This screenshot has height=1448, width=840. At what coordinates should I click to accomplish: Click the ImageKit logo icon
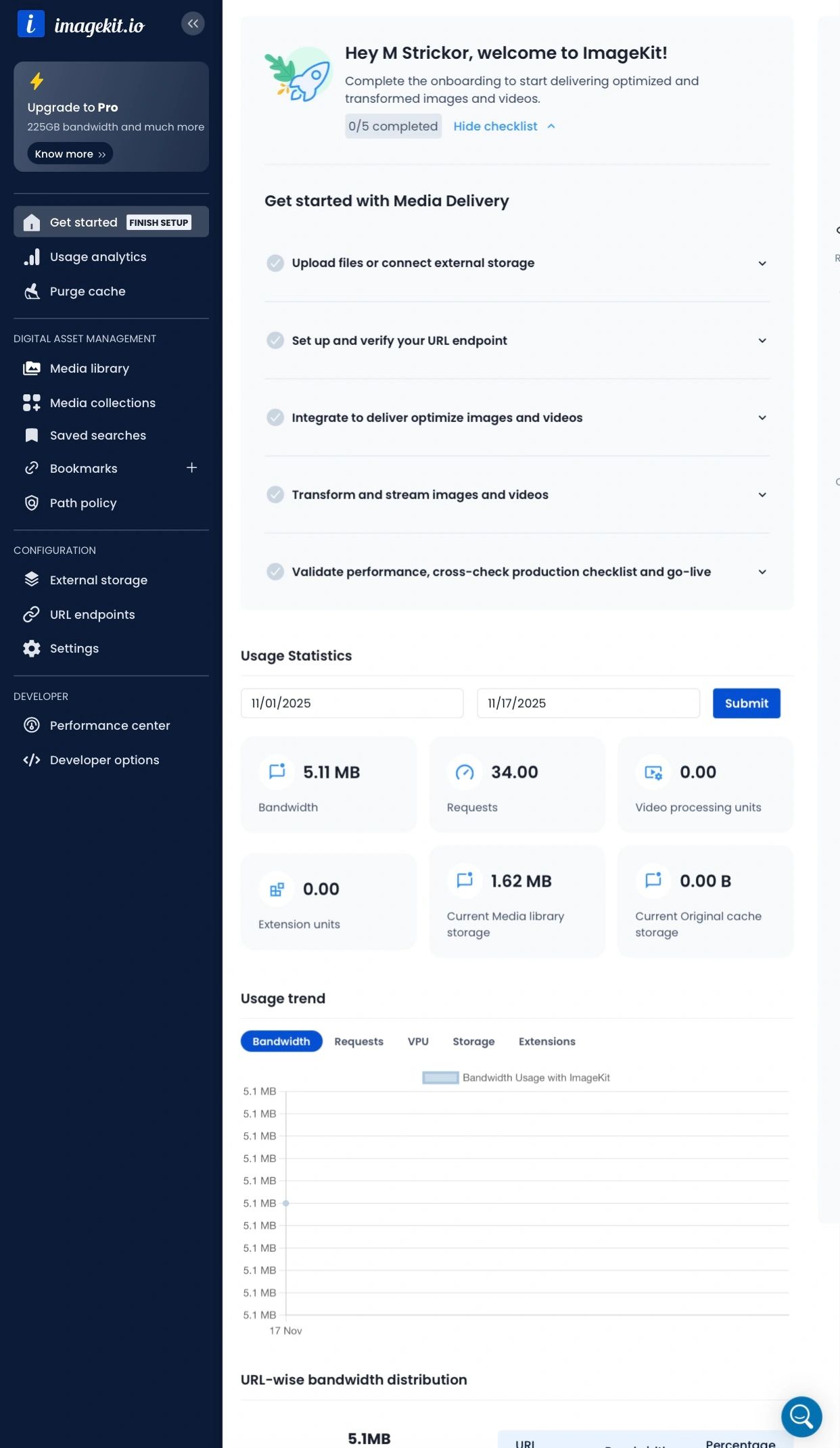click(31, 24)
